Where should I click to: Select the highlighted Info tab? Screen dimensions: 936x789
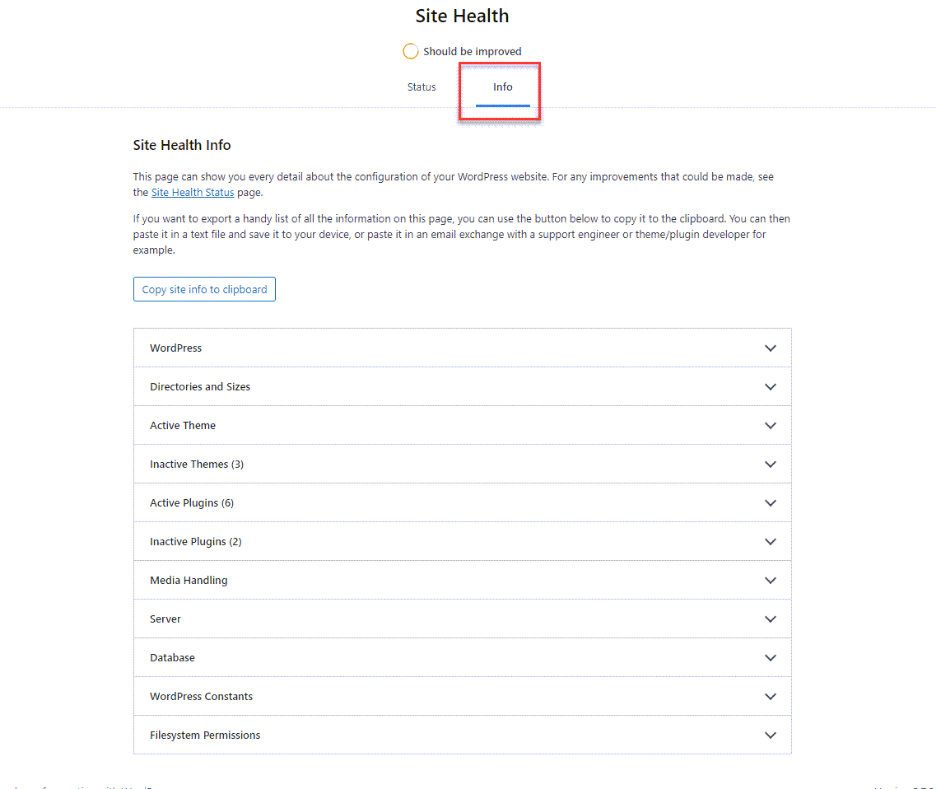pos(501,87)
